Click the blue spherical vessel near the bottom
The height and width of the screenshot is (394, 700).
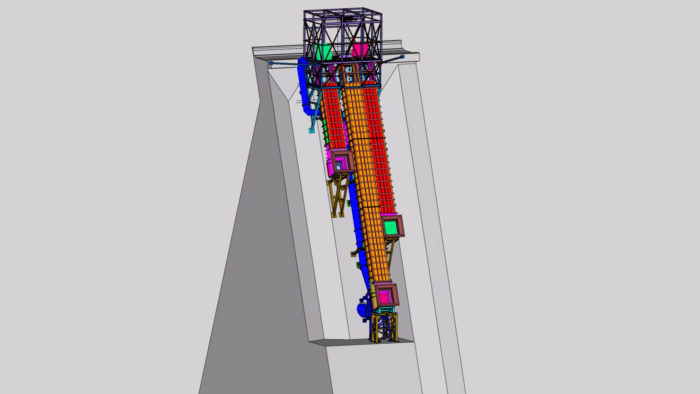point(363,309)
